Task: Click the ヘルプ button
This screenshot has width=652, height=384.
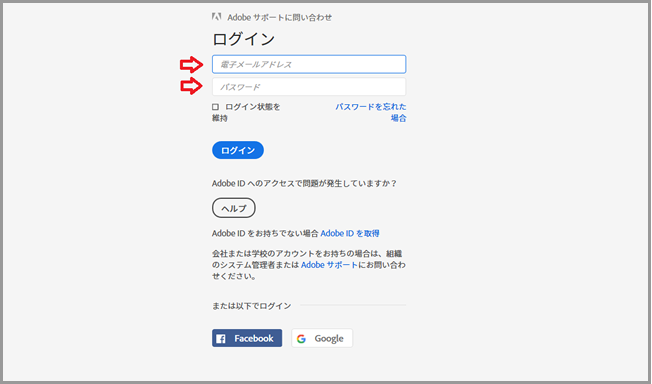Action: click(x=234, y=208)
